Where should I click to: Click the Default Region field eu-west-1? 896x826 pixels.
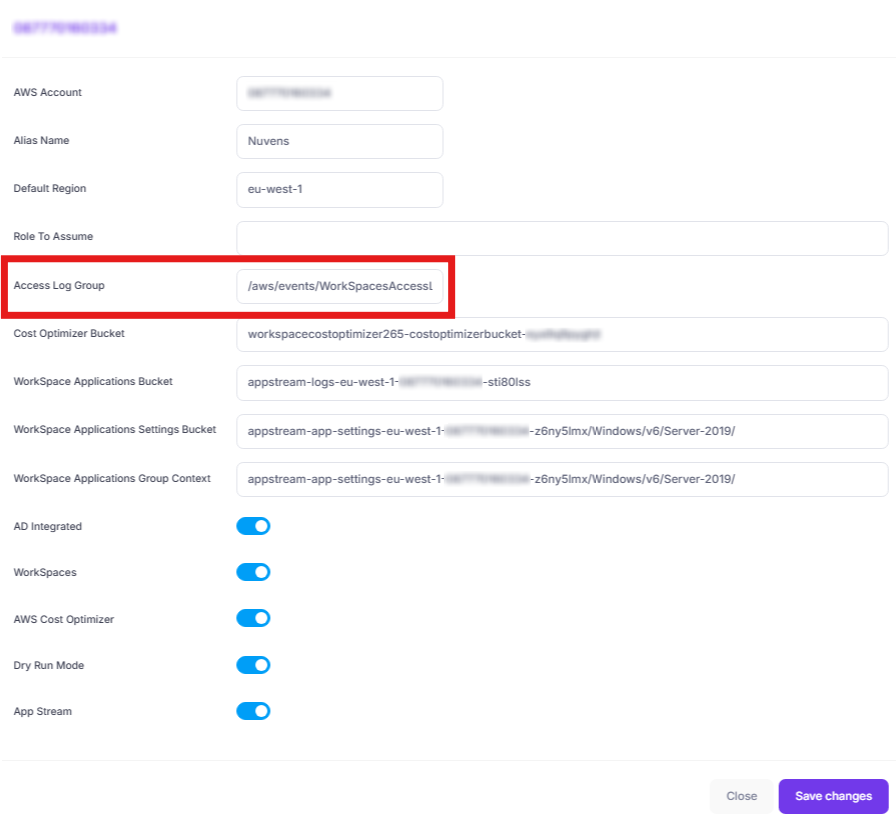(339, 189)
